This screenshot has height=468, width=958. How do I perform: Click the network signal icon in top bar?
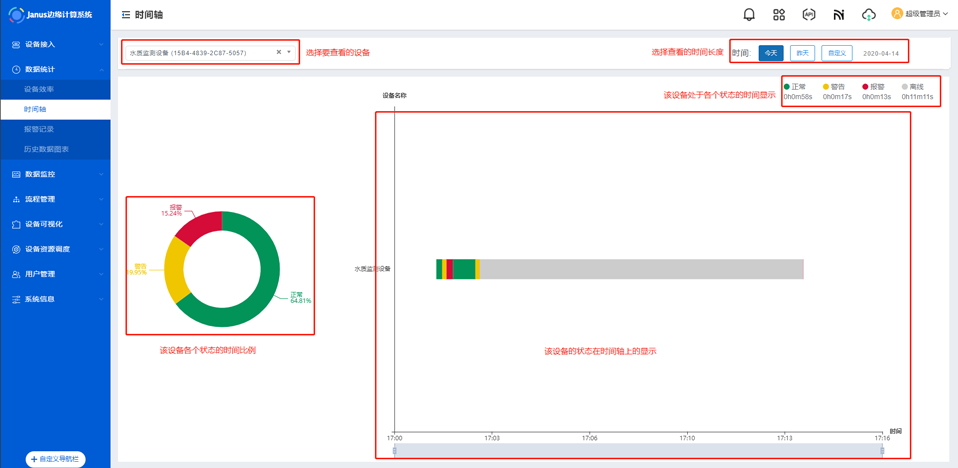pyautogui.click(x=838, y=15)
